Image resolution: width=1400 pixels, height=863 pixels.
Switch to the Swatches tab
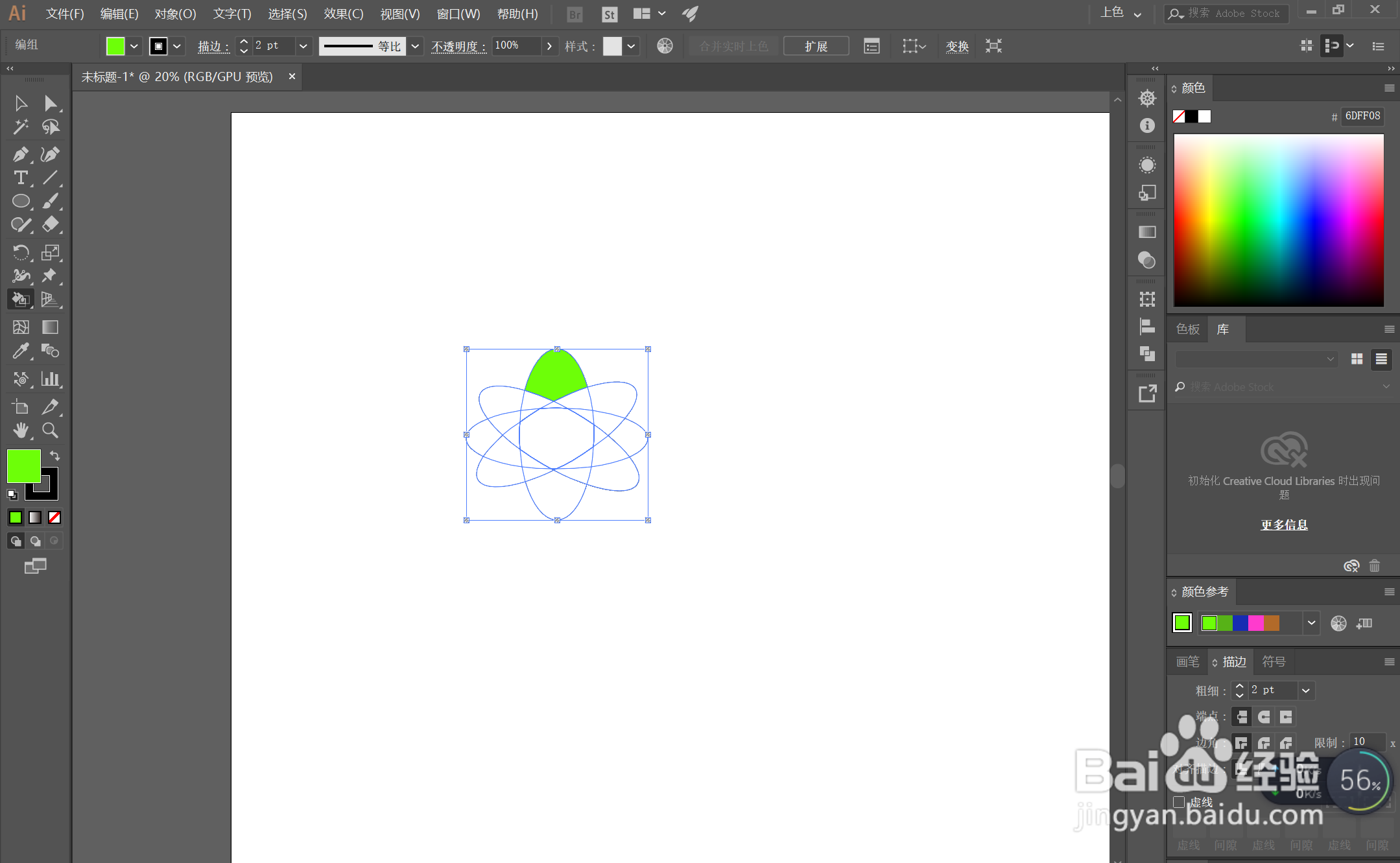click(x=1187, y=329)
